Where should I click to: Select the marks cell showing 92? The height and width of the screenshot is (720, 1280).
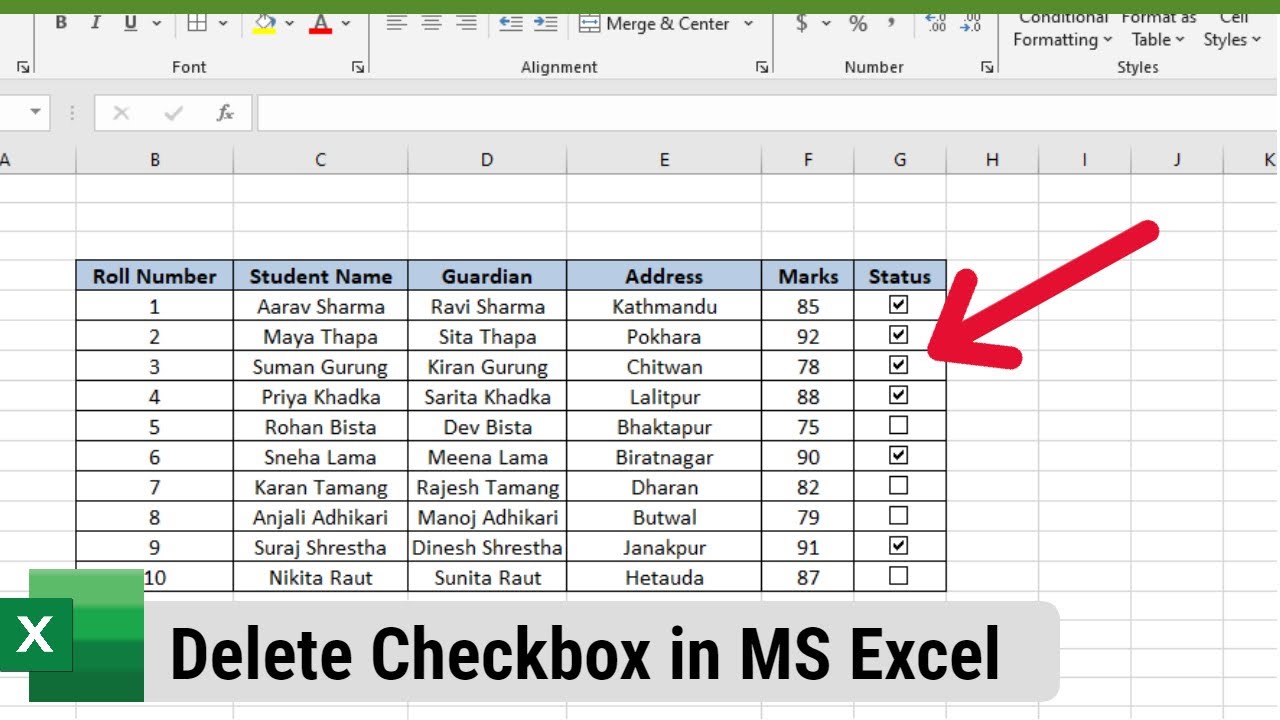tap(808, 336)
